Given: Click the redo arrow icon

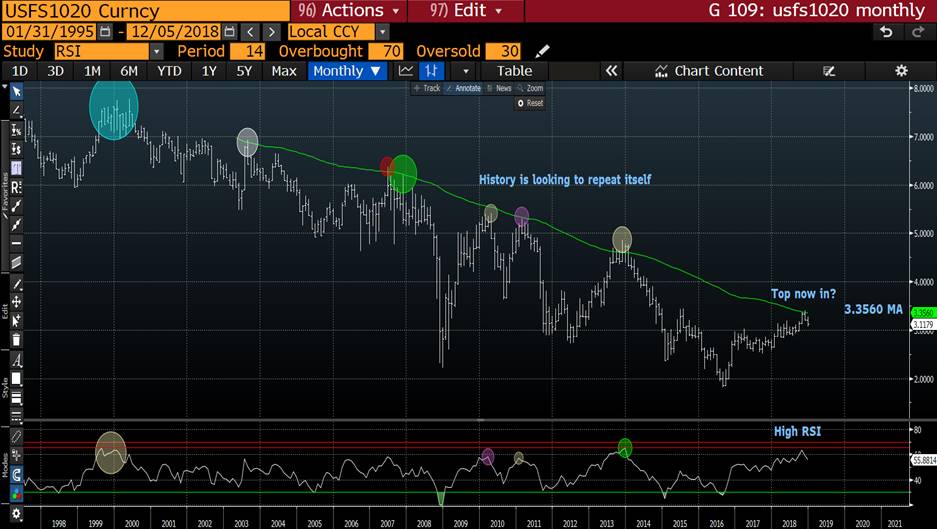Looking at the screenshot, I should click(x=917, y=32).
